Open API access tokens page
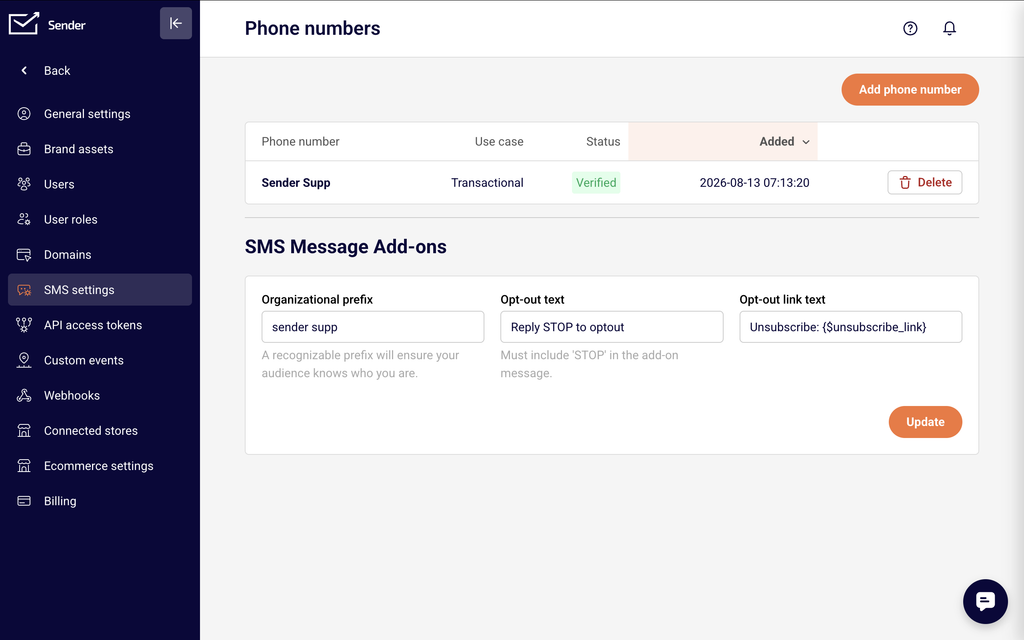 pyautogui.click(x=100, y=325)
